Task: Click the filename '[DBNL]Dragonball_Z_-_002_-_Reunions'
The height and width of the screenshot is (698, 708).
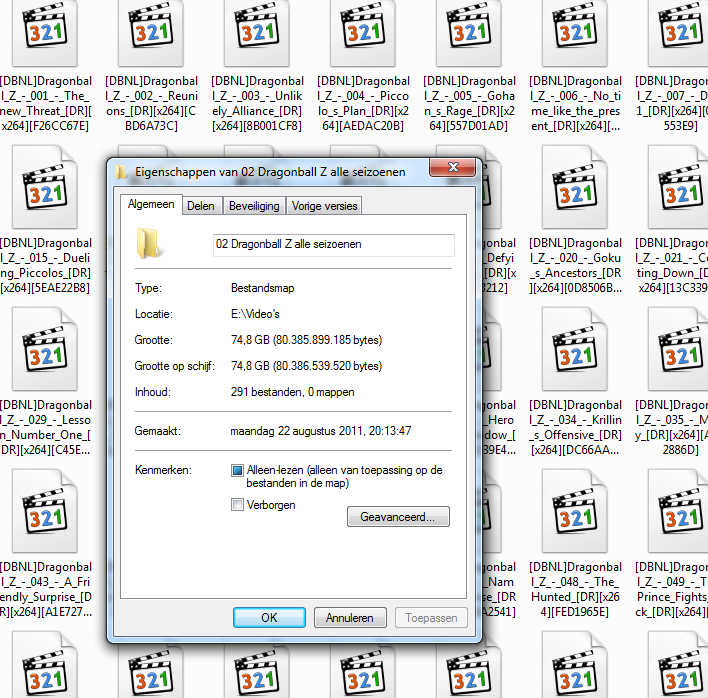Action: coord(151,103)
